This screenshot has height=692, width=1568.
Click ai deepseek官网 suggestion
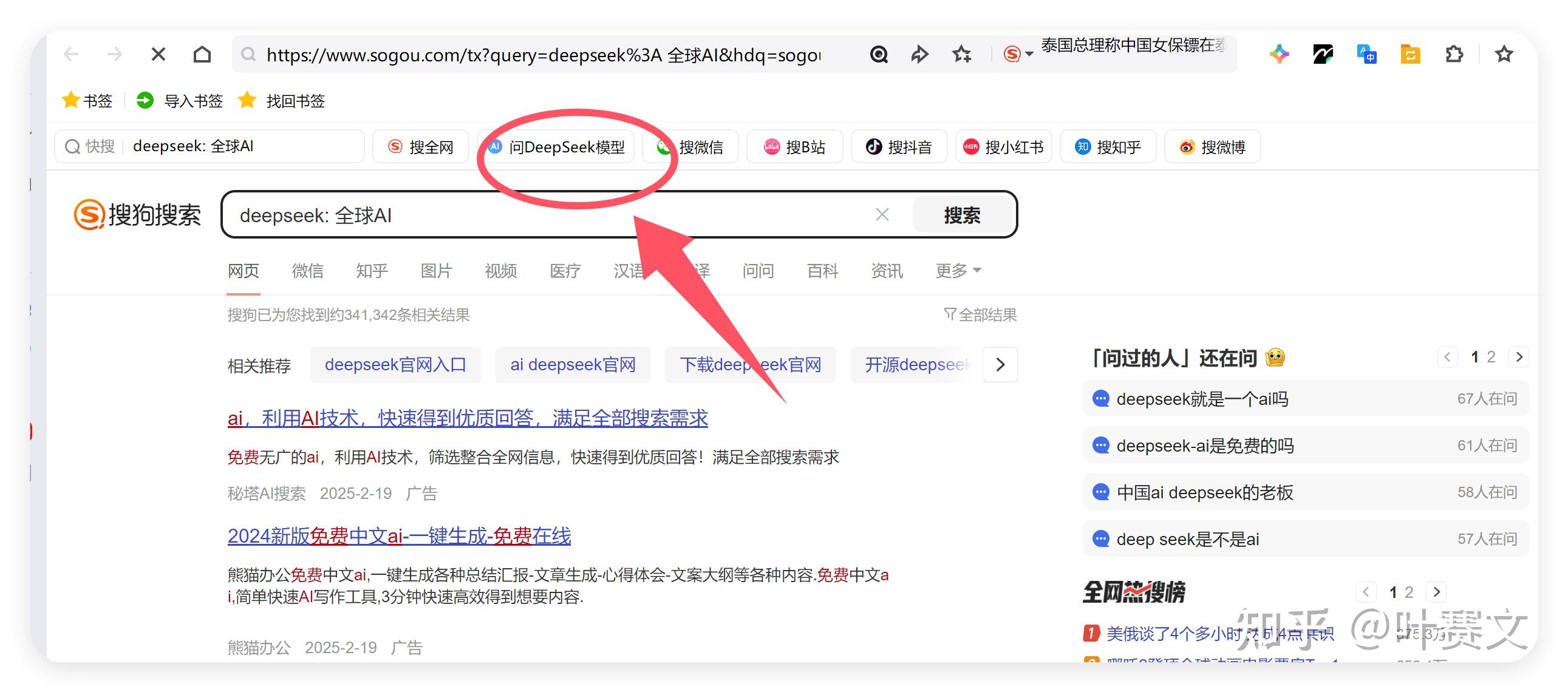tap(573, 365)
